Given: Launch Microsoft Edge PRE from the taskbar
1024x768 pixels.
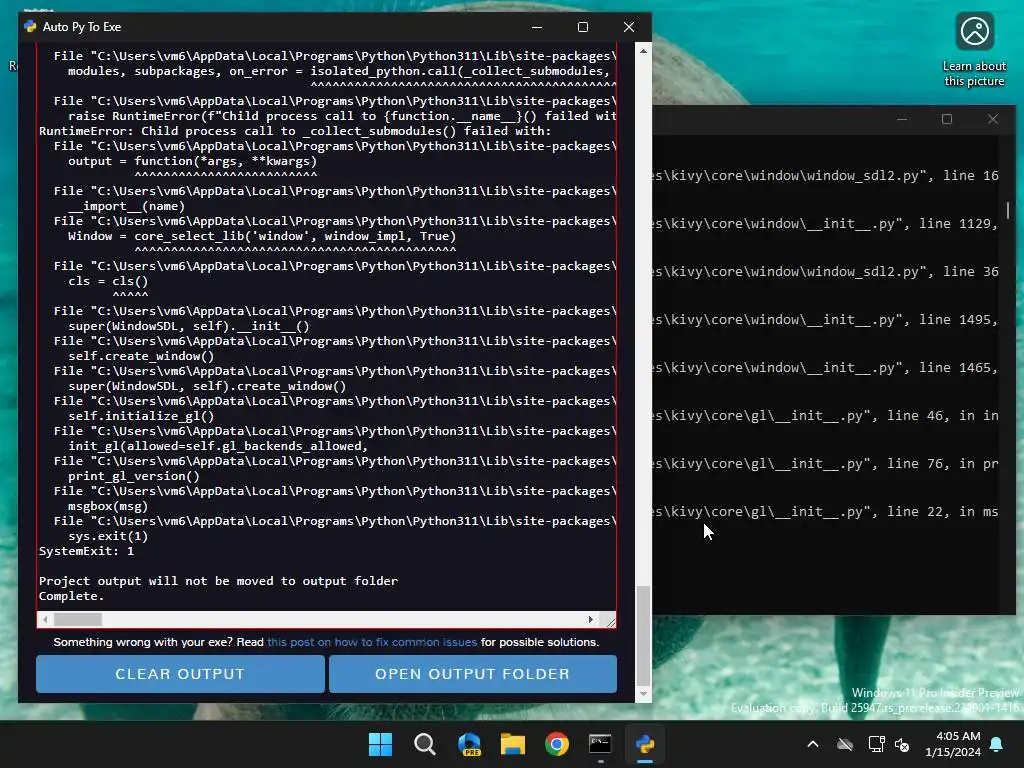Looking at the screenshot, I should click(x=469, y=744).
